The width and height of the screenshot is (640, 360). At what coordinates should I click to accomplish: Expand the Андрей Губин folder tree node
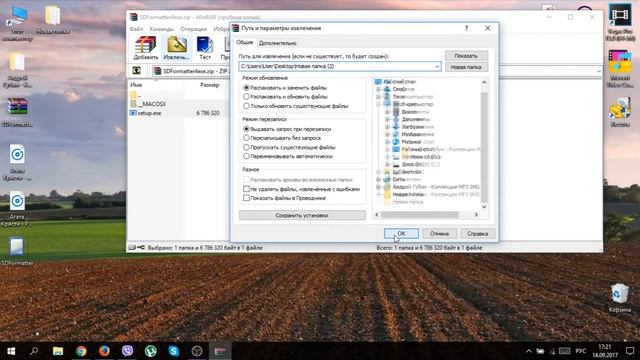click(x=378, y=187)
